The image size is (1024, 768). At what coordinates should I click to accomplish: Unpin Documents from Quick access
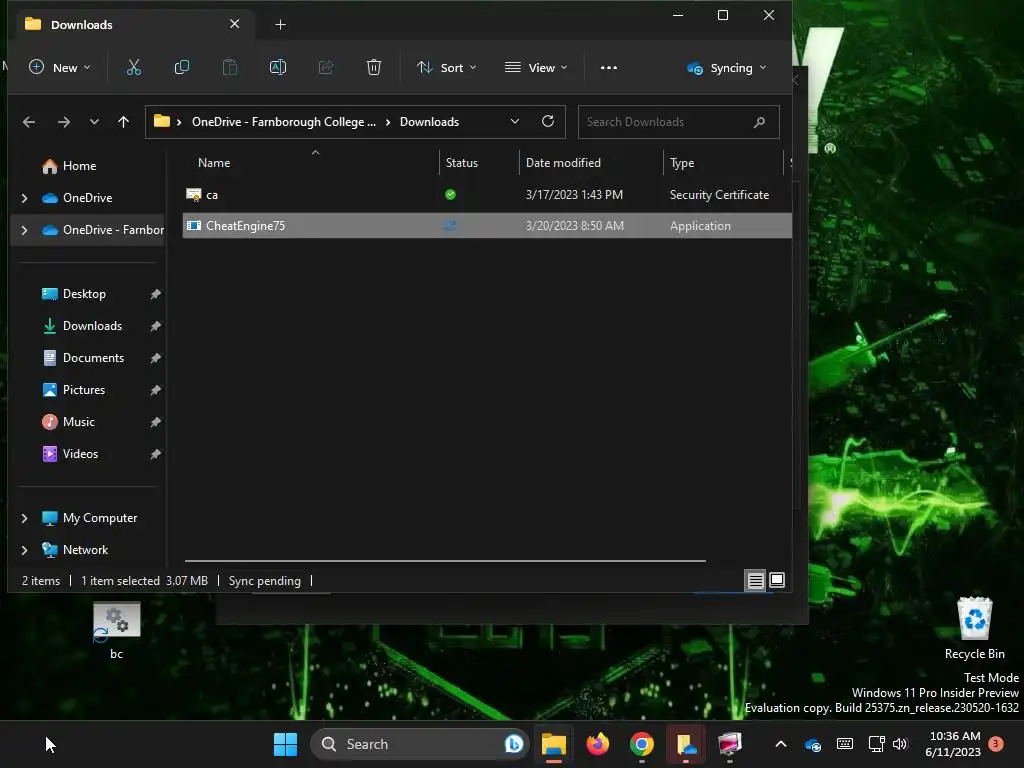(155, 359)
